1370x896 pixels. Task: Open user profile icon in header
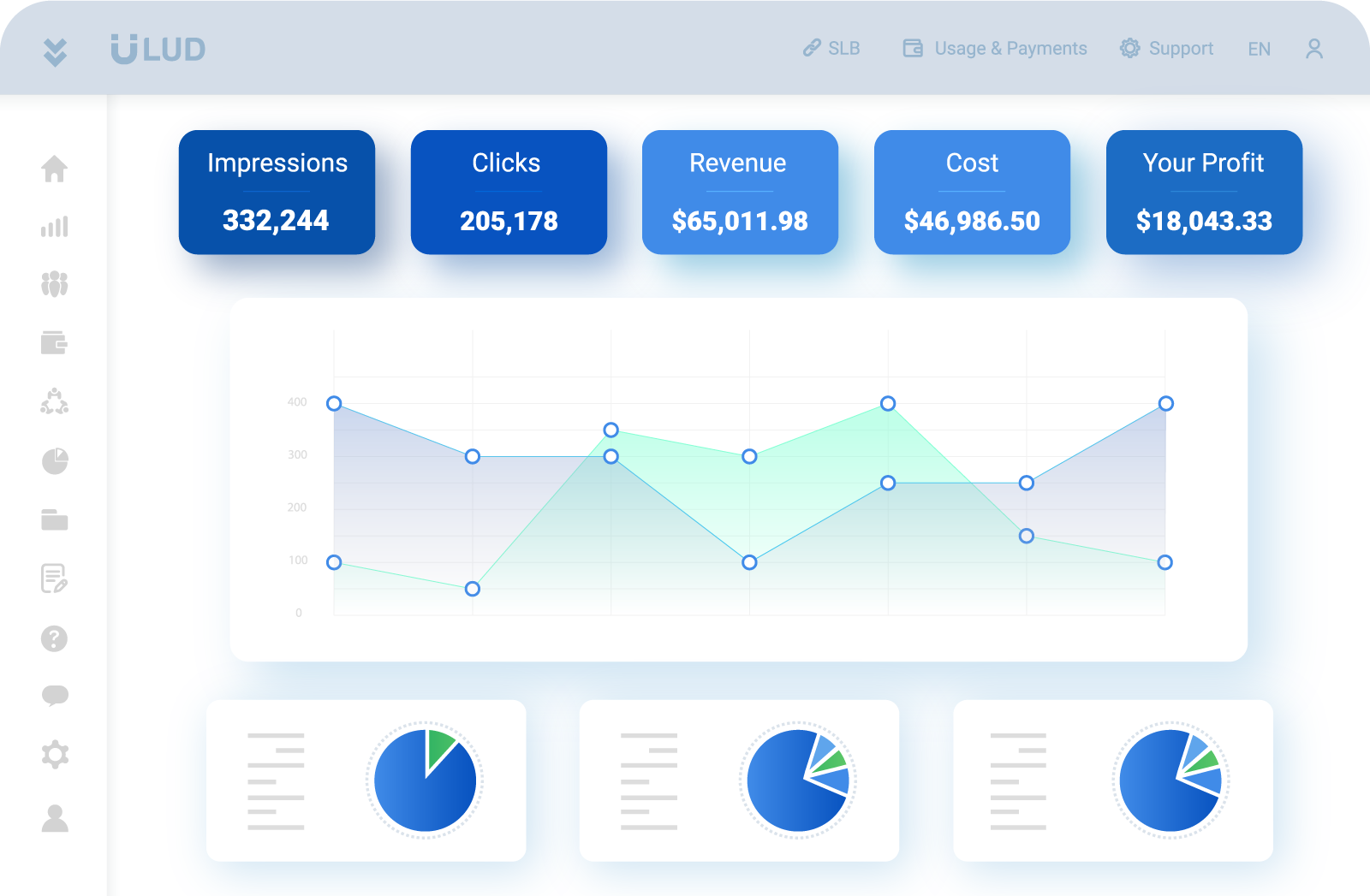1314,49
